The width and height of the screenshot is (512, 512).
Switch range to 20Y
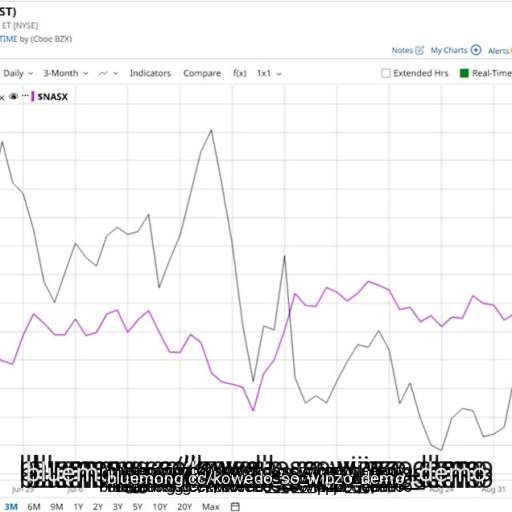[x=184, y=507]
